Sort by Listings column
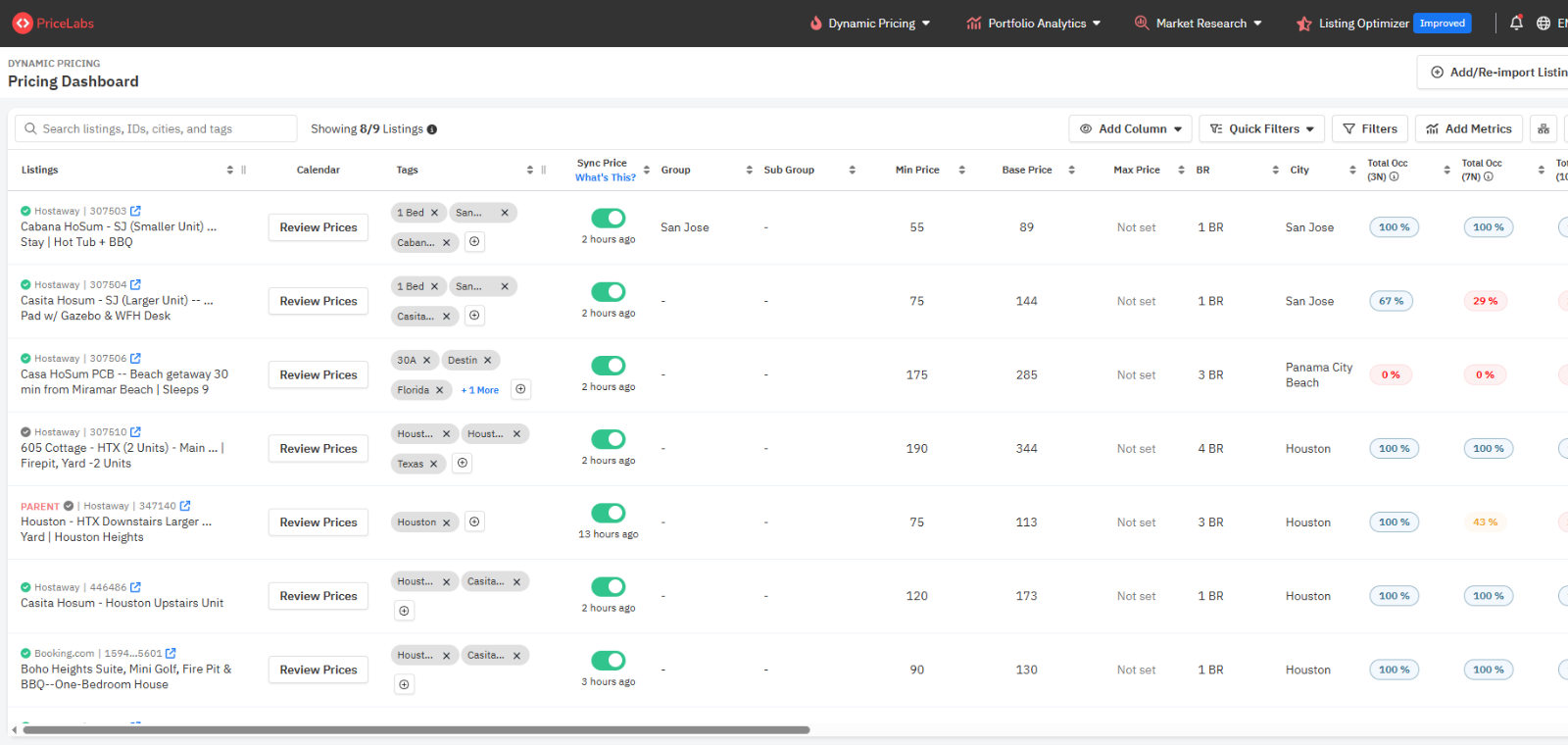 click(x=230, y=170)
